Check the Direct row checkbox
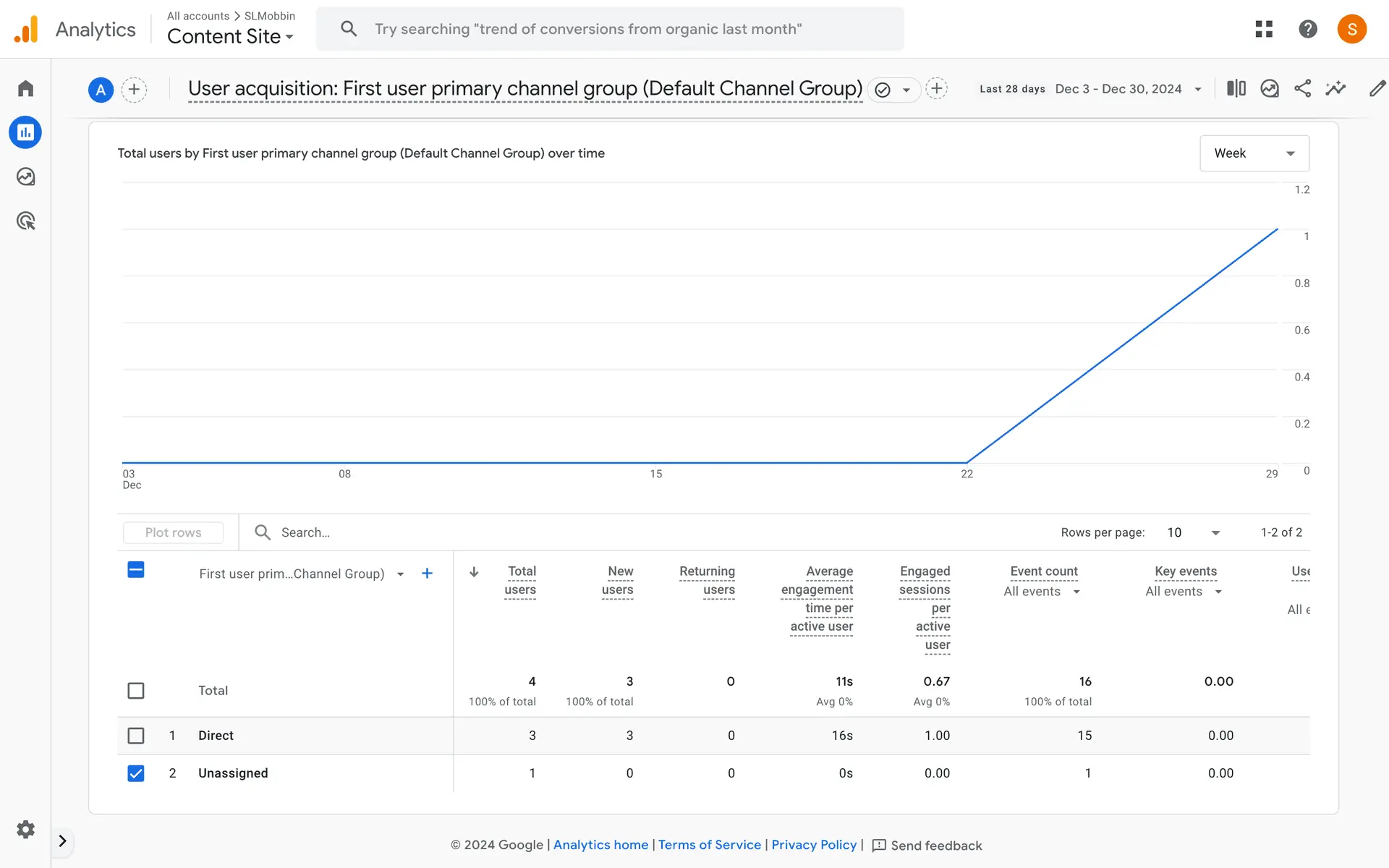Viewport: 1389px width, 868px height. (x=136, y=736)
